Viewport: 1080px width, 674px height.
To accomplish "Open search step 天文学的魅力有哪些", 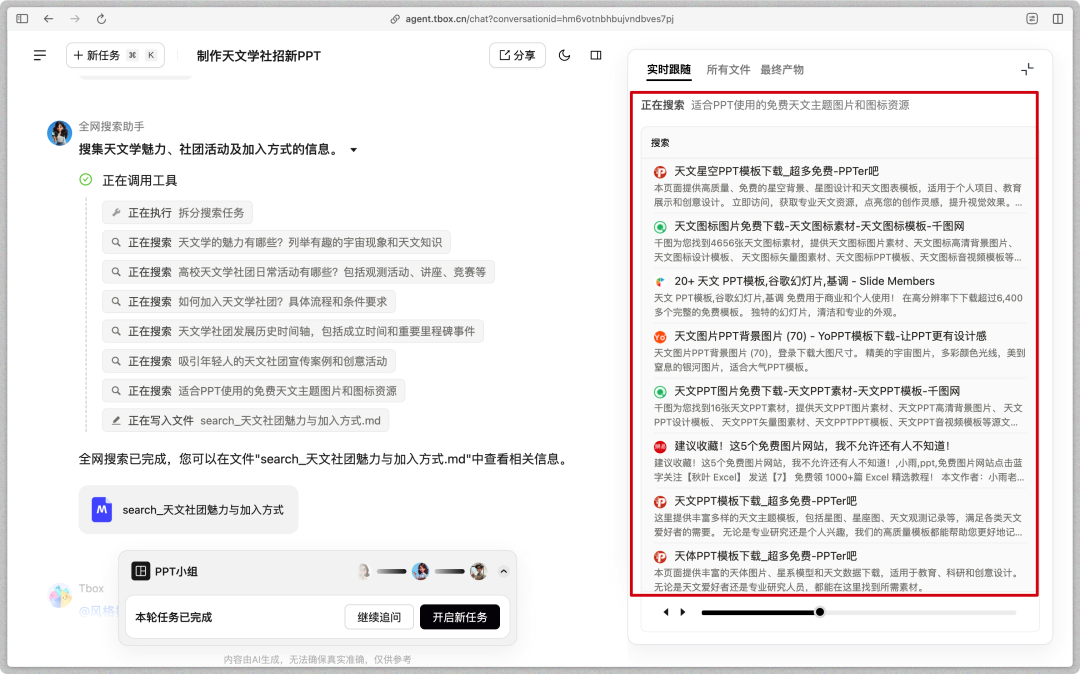I will (276, 242).
